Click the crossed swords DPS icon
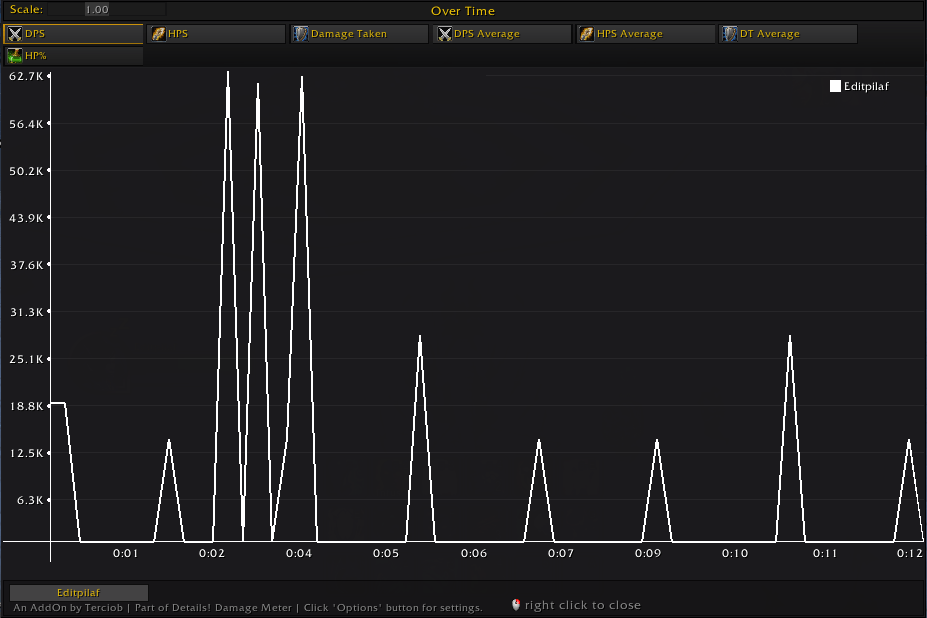The width and height of the screenshot is (927, 618). click(x=15, y=34)
